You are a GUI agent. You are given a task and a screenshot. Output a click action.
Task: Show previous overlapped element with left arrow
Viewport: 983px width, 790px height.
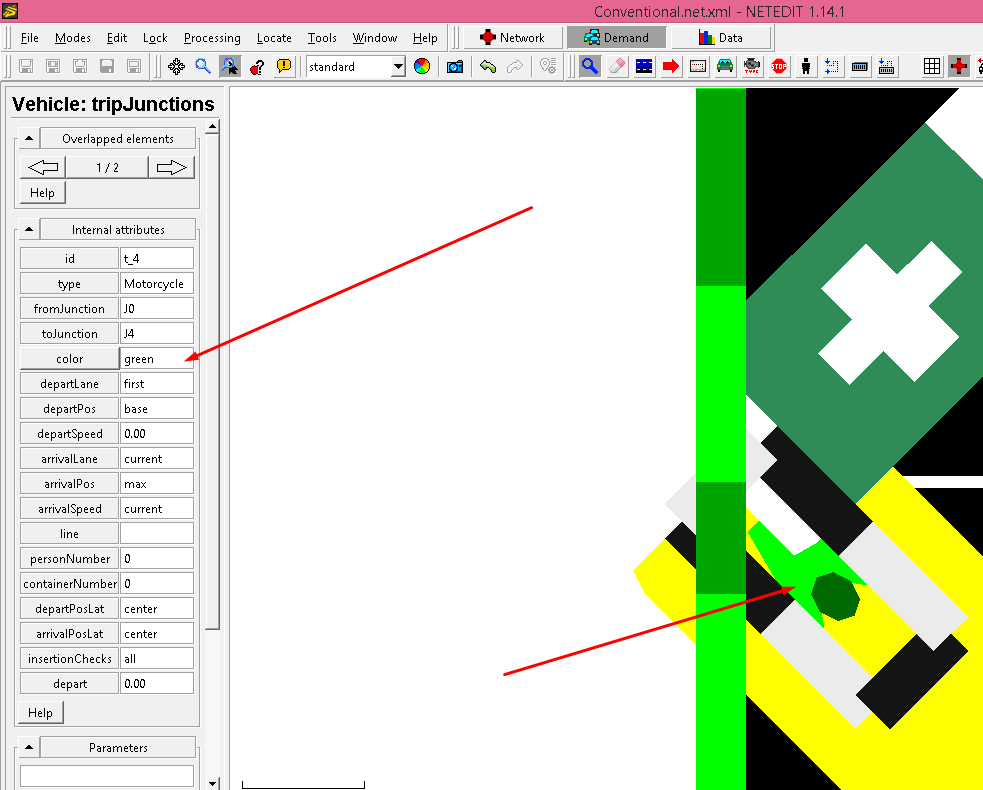[x=43, y=167]
